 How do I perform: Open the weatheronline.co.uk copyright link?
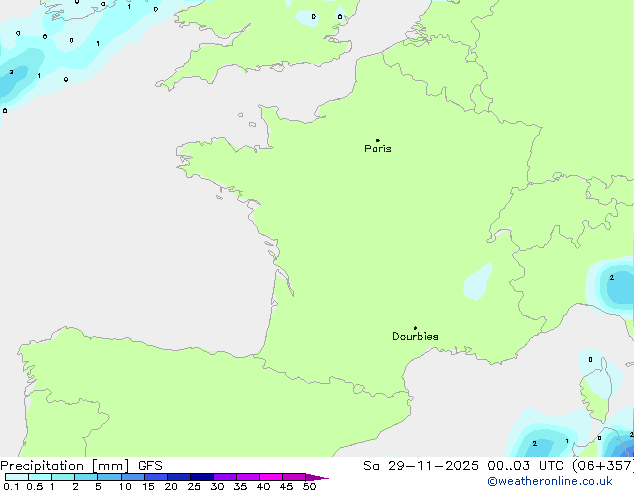(x=550, y=481)
